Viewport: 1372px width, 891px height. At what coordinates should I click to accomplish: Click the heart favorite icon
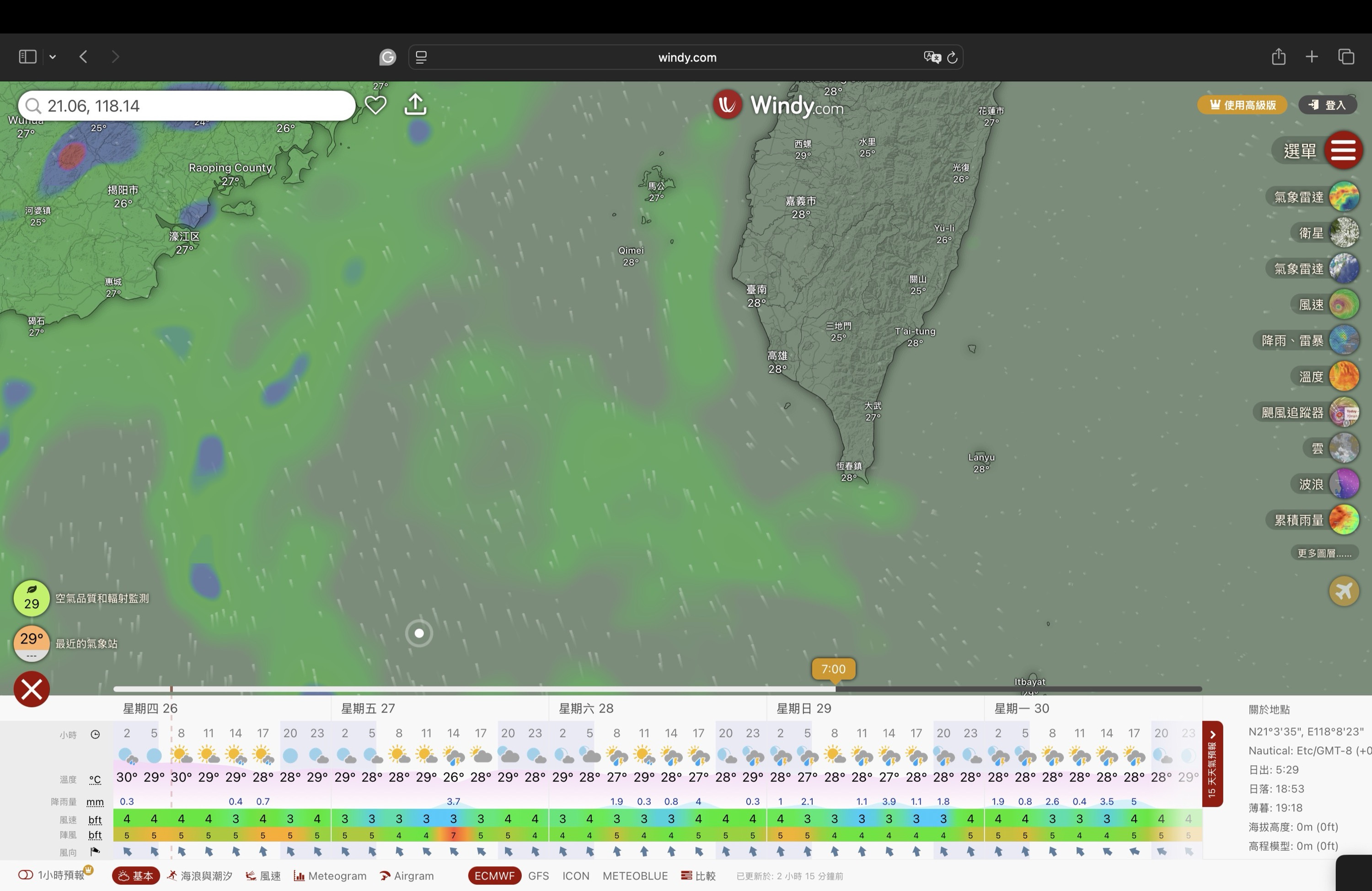375,105
